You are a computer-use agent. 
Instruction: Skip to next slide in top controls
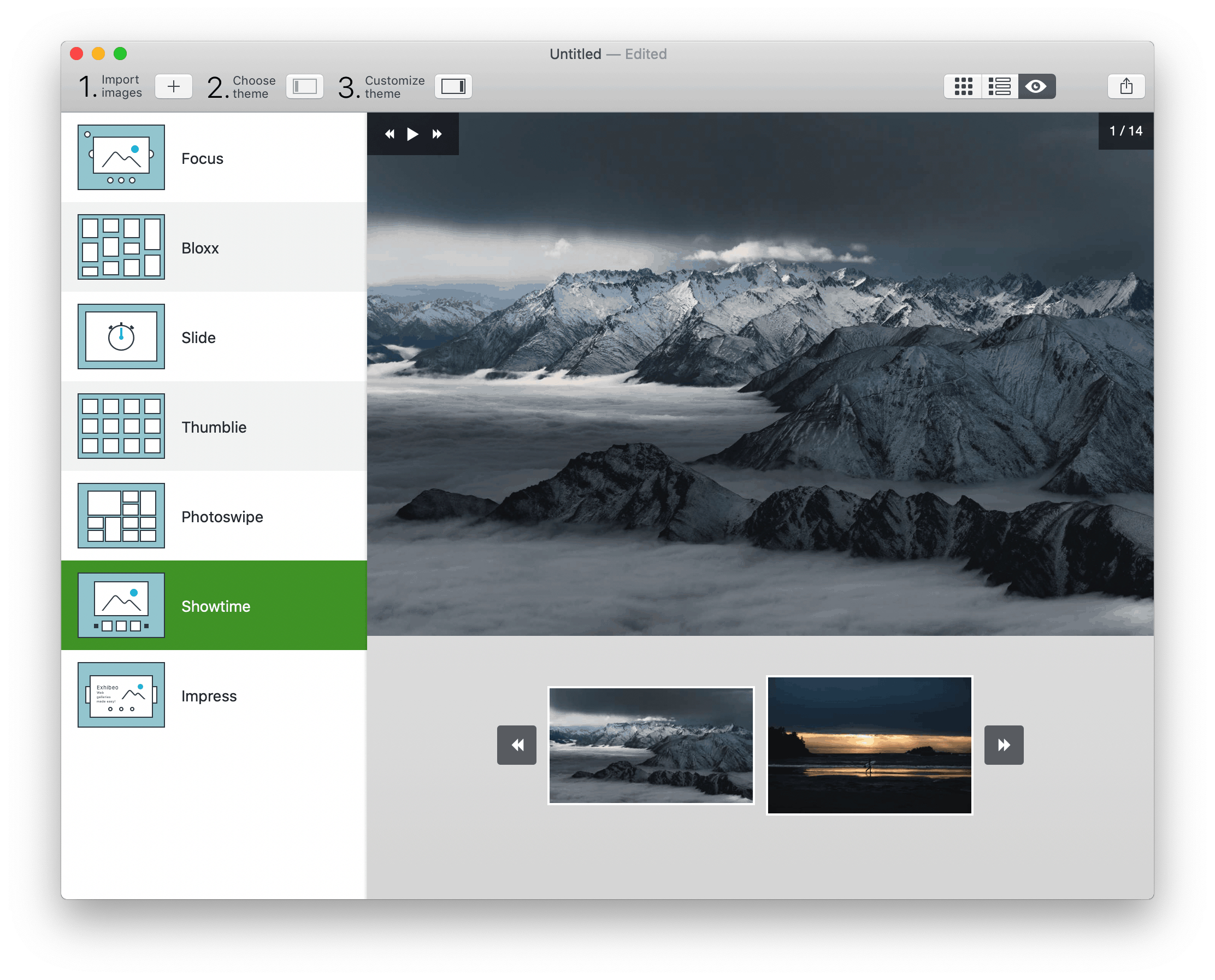point(437,134)
